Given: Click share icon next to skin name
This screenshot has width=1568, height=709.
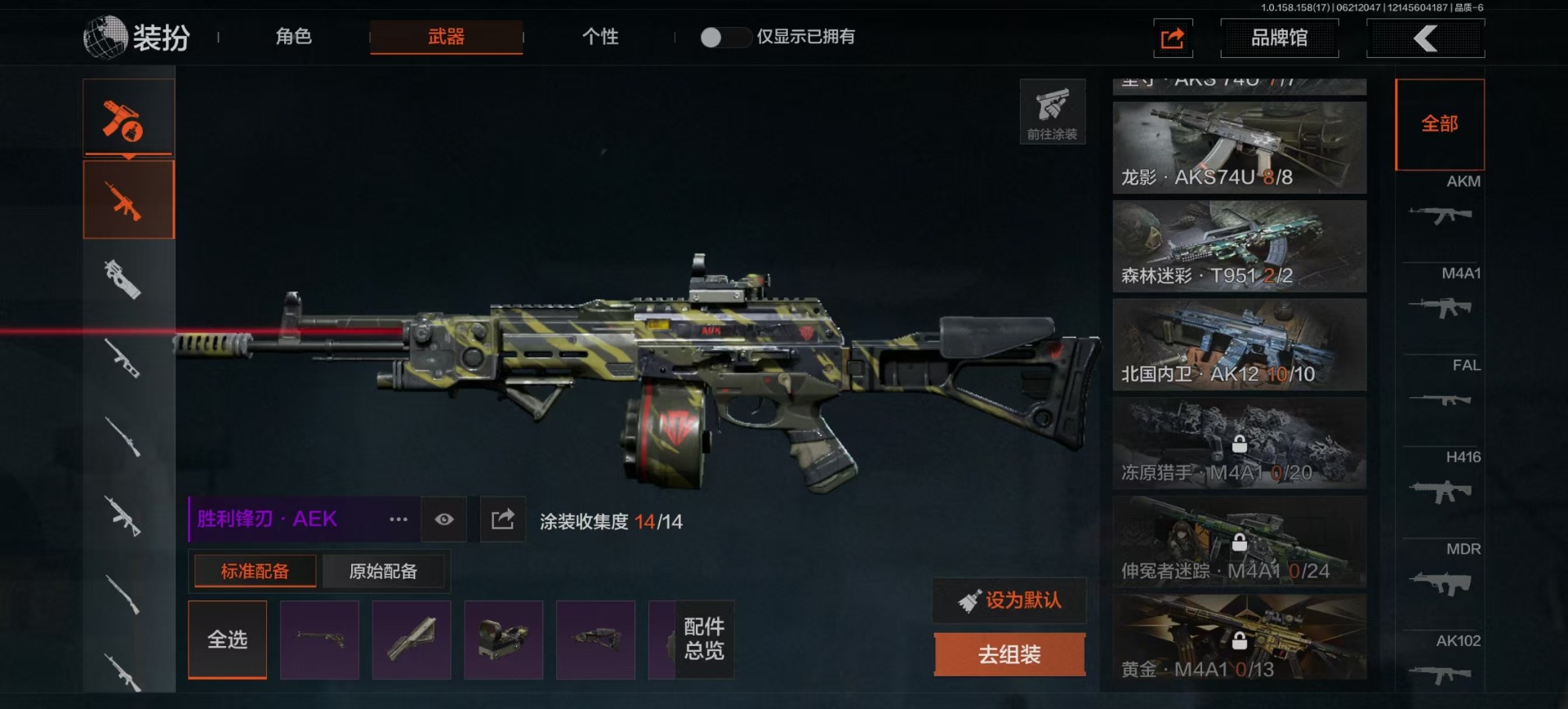Looking at the screenshot, I should 502,519.
